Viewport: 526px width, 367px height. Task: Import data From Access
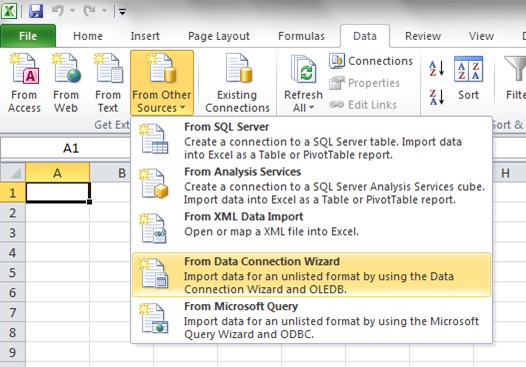[x=24, y=83]
